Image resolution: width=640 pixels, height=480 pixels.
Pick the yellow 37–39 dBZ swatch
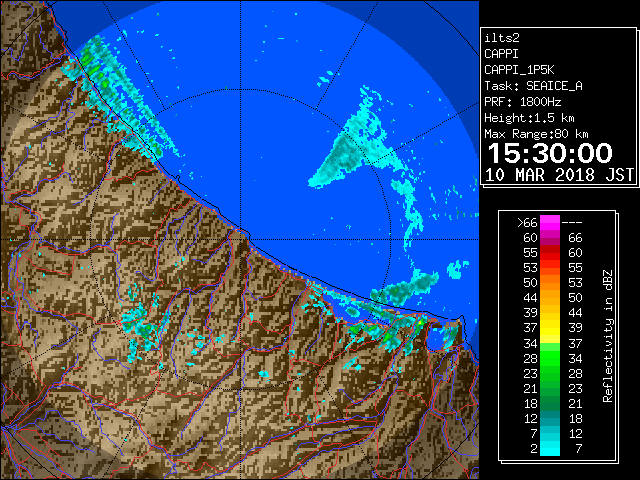click(x=550, y=328)
